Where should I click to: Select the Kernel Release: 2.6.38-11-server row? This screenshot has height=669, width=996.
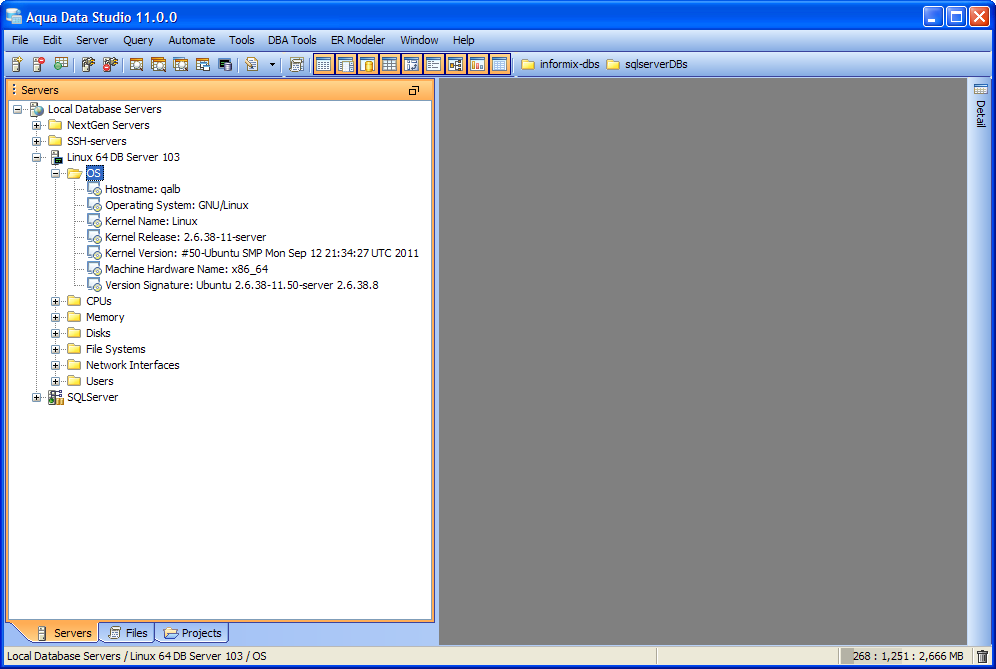(x=185, y=237)
